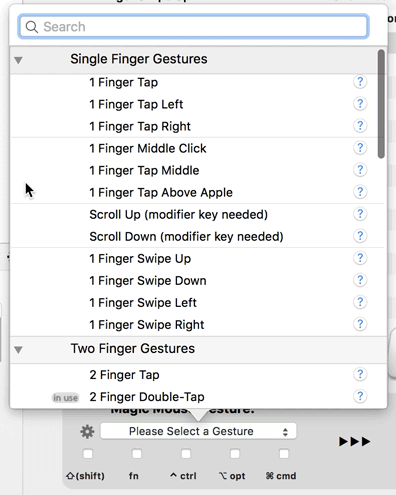Image resolution: width=396 pixels, height=495 pixels.
Task: Check the cmd modifier checkbox
Action: 284,454
